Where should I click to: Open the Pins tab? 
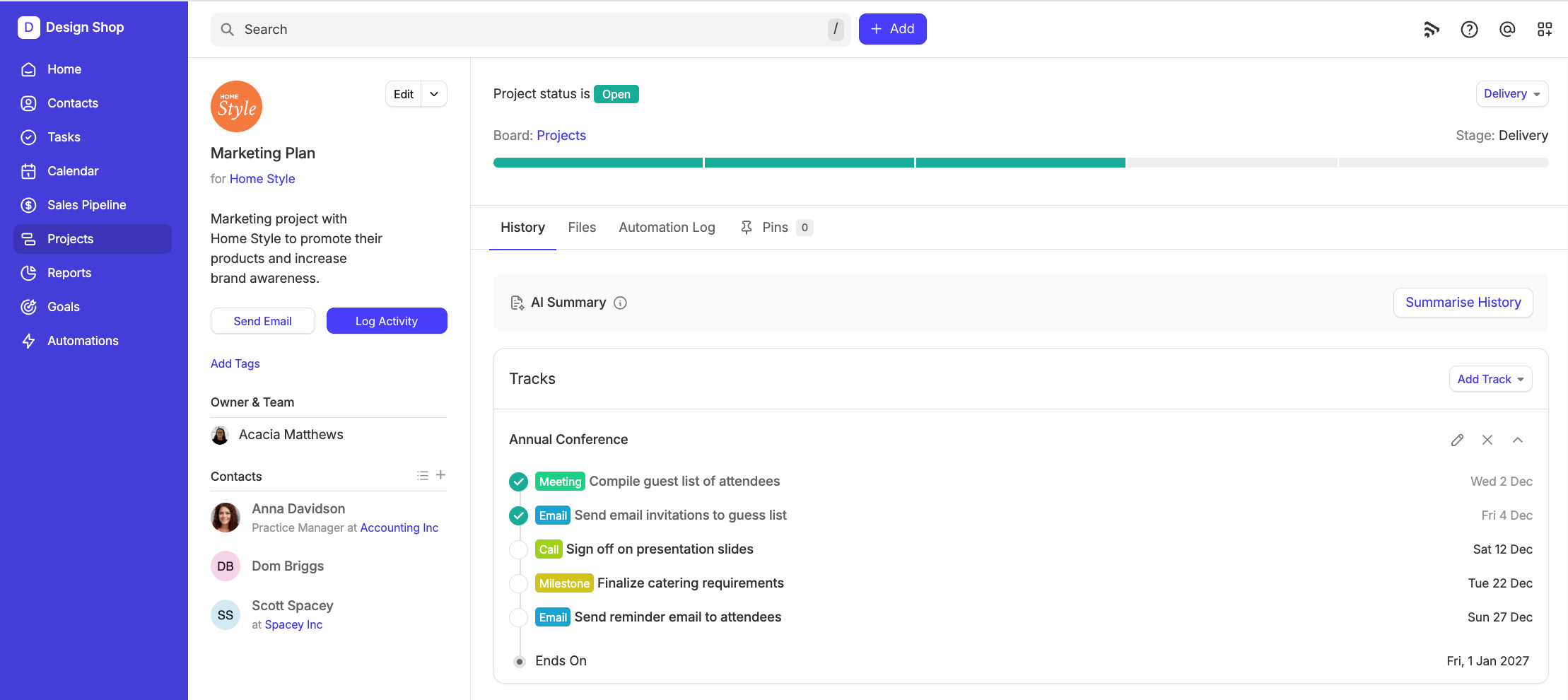(x=776, y=228)
